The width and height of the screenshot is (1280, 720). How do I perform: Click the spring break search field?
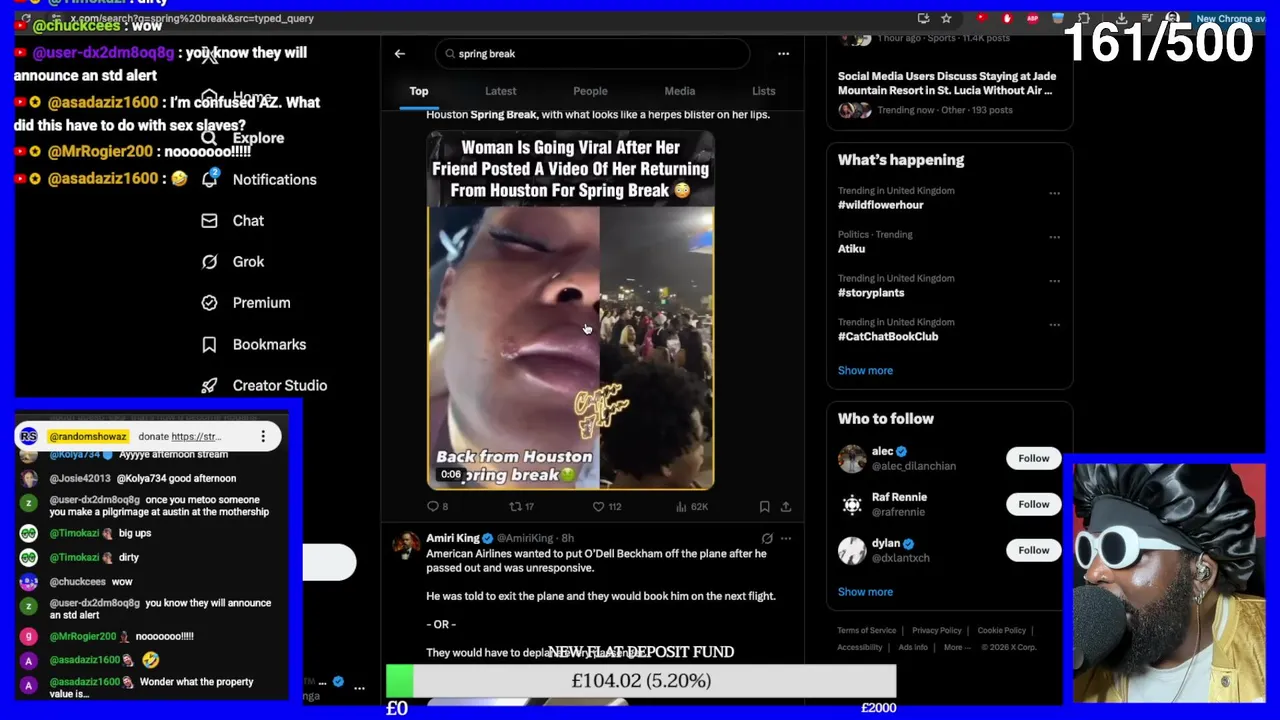click(592, 54)
